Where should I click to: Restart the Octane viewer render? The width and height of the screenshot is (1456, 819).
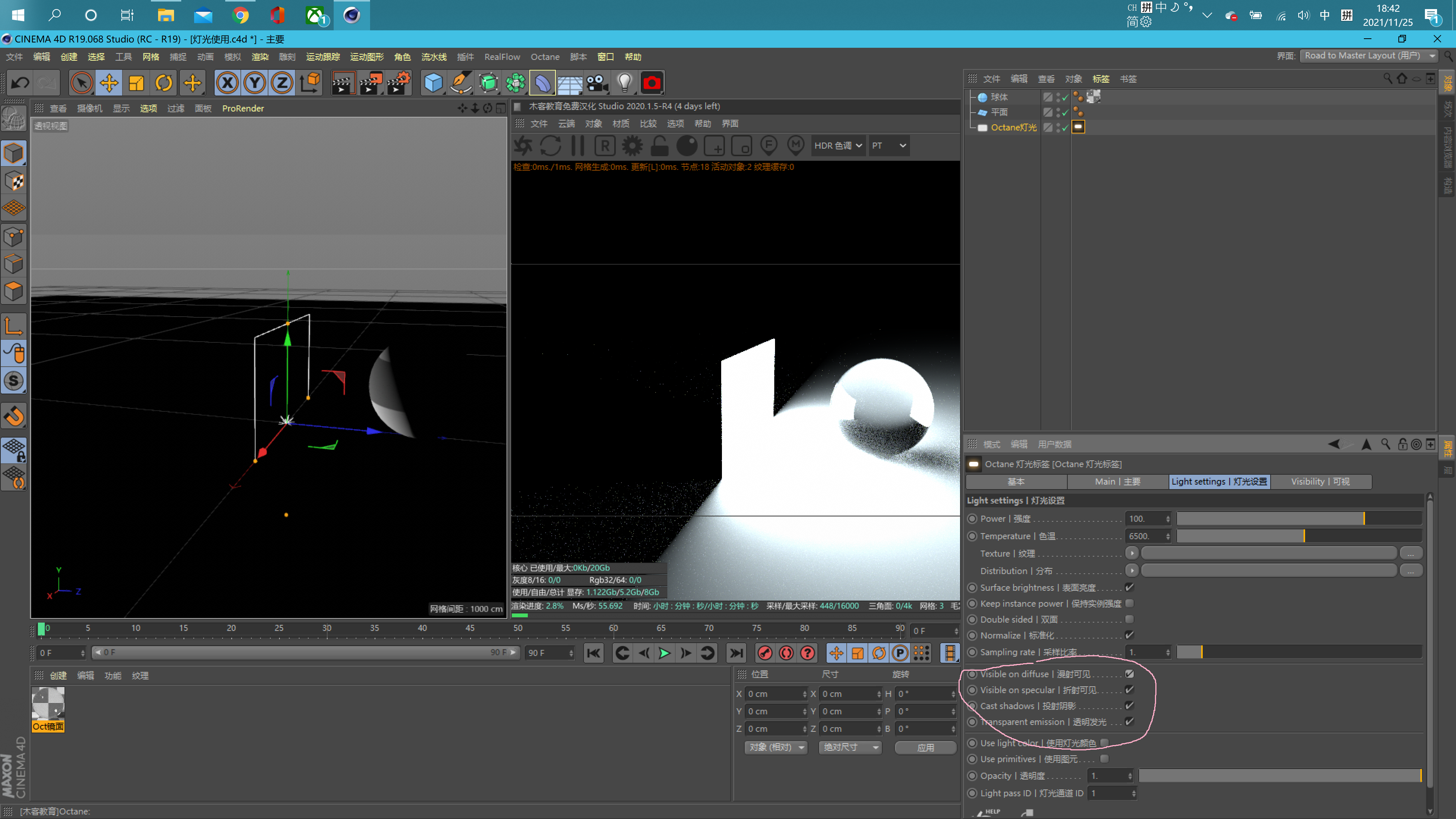point(551,145)
